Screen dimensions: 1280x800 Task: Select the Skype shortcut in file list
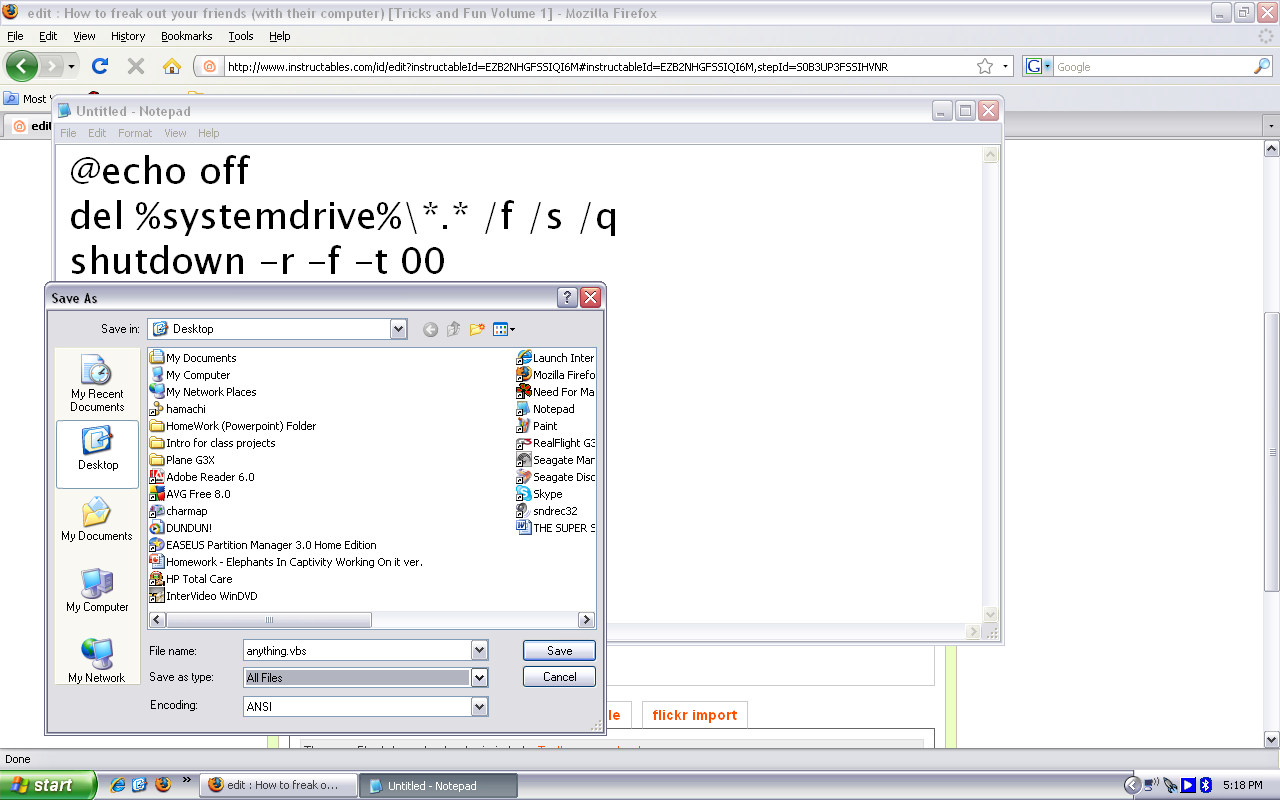click(539, 494)
